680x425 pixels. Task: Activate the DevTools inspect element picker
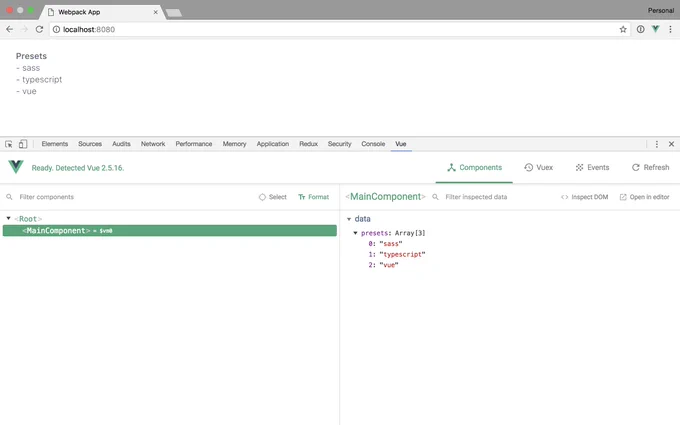tap(9, 144)
